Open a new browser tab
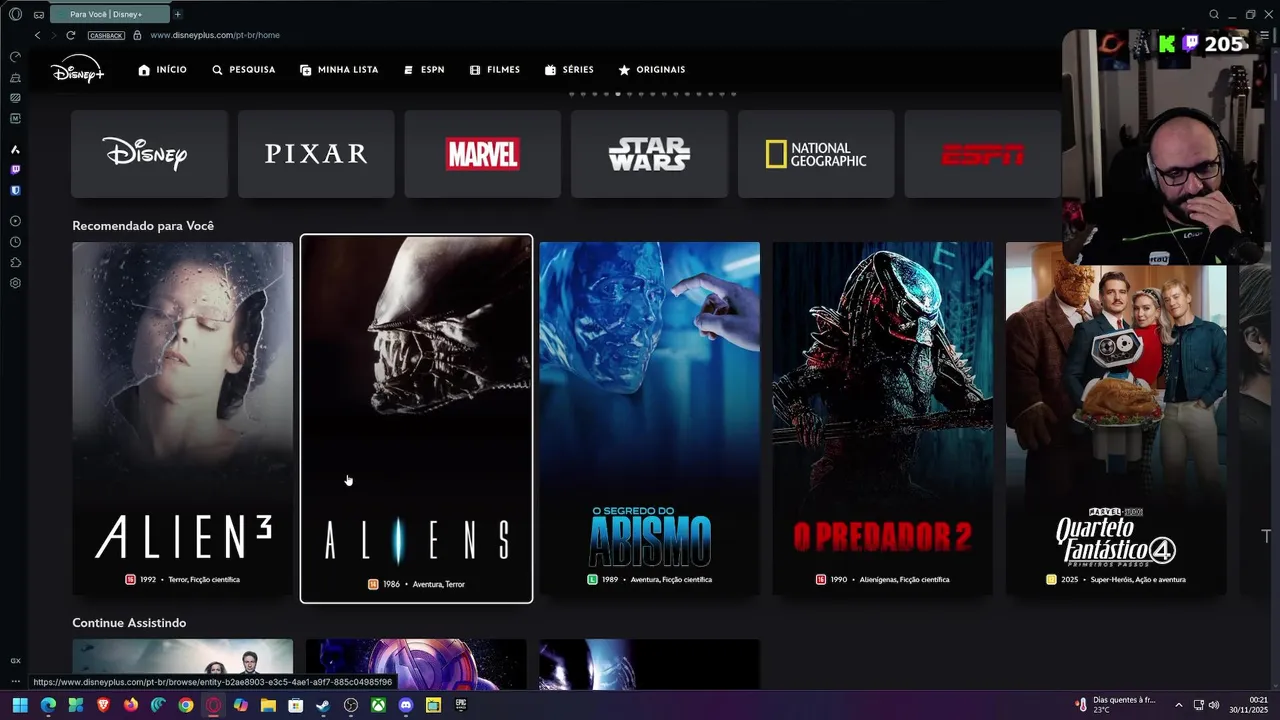1280x720 pixels. pos(178,14)
